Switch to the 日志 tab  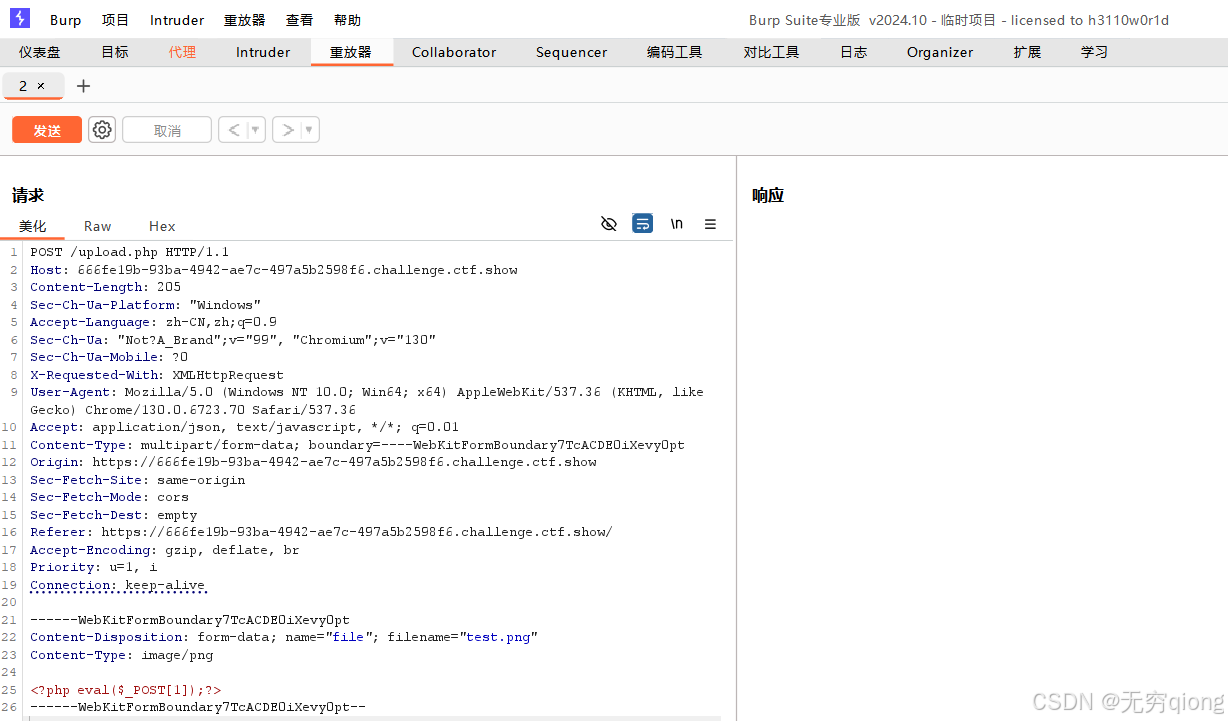pos(853,52)
